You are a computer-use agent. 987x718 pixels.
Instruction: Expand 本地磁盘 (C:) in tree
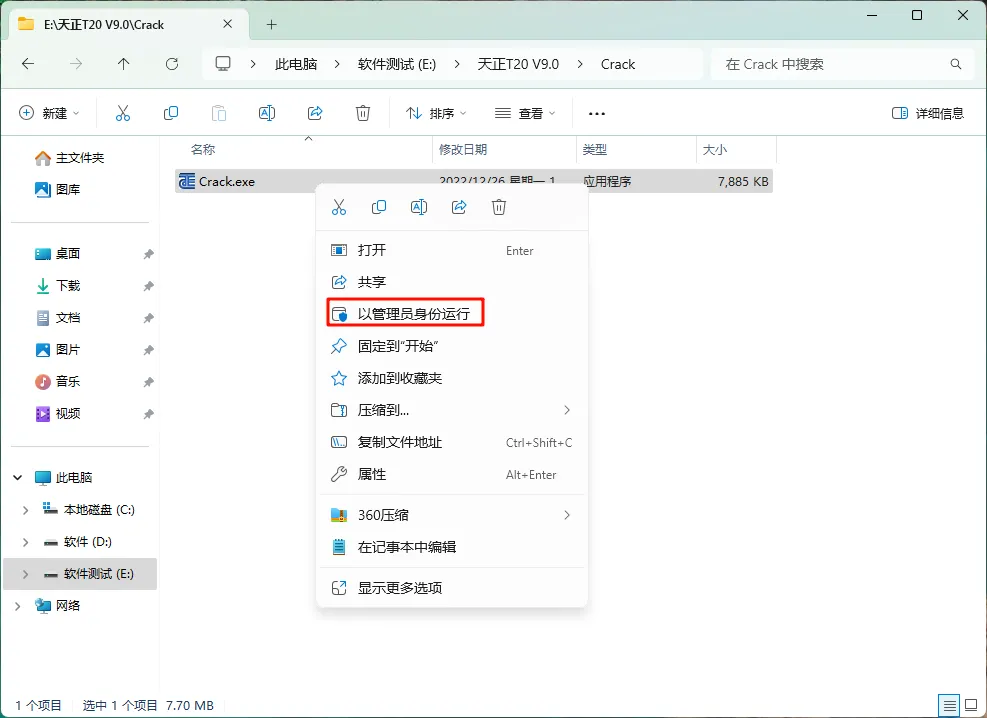[25, 510]
